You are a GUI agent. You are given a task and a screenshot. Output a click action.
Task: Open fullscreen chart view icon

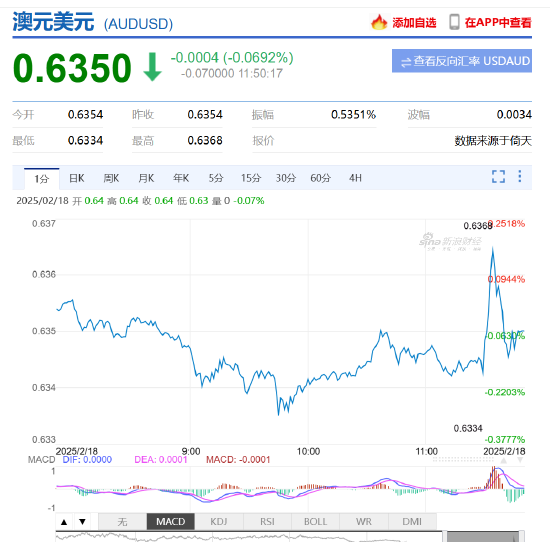pos(498,176)
